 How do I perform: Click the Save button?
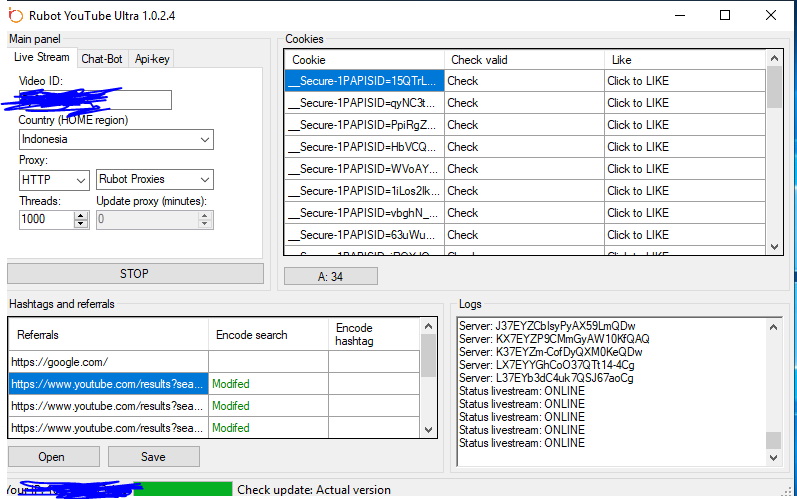(x=153, y=457)
